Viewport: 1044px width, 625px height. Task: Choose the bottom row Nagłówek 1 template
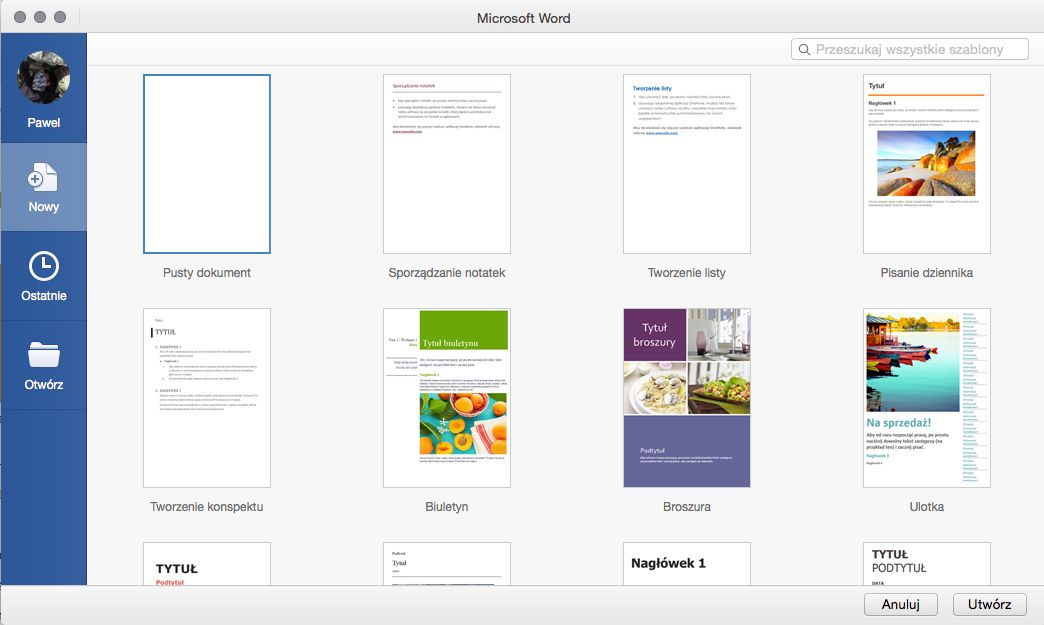(686, 564)
